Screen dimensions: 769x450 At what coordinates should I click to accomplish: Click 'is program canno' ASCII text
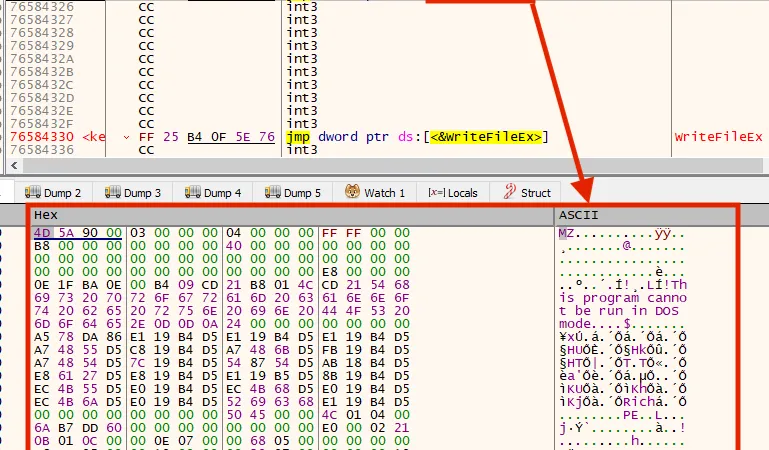pos(623,298)
